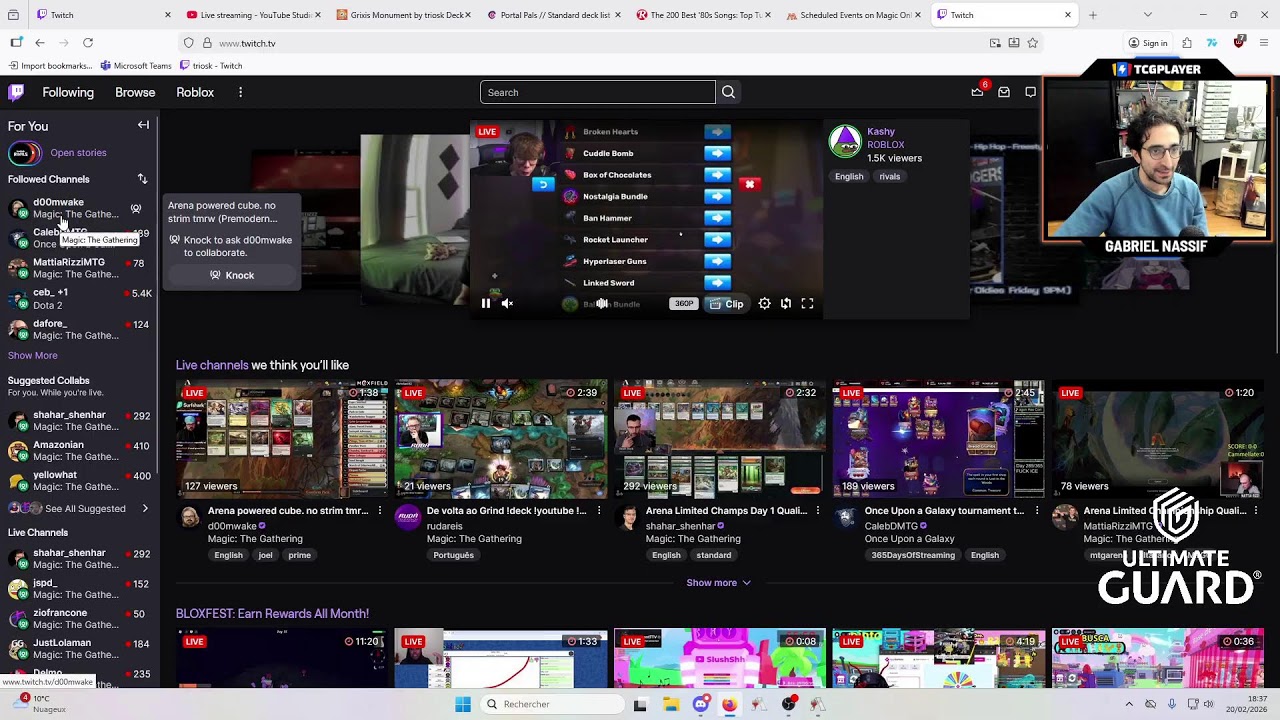Collapse the For You sidebar

143,125
